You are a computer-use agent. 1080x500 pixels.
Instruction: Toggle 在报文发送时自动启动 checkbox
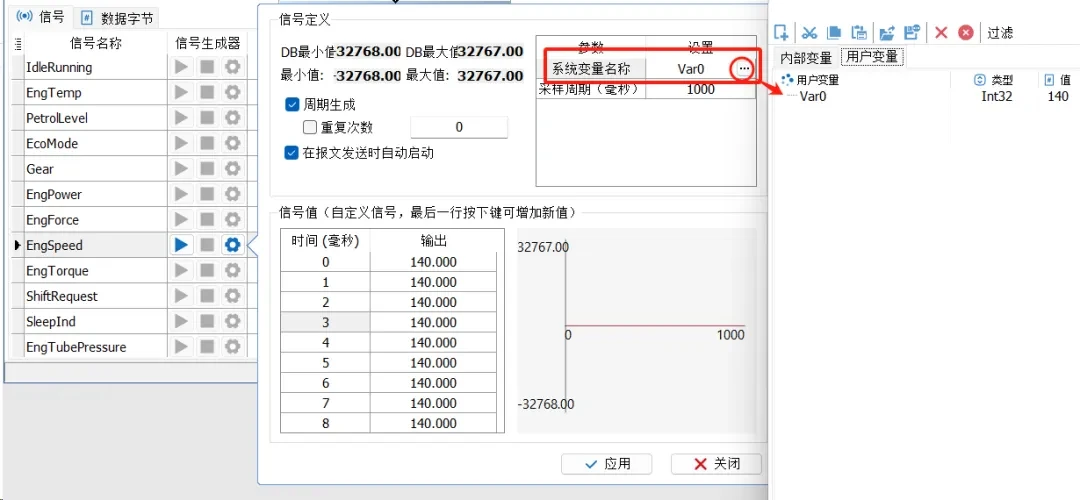click(291, 153)
